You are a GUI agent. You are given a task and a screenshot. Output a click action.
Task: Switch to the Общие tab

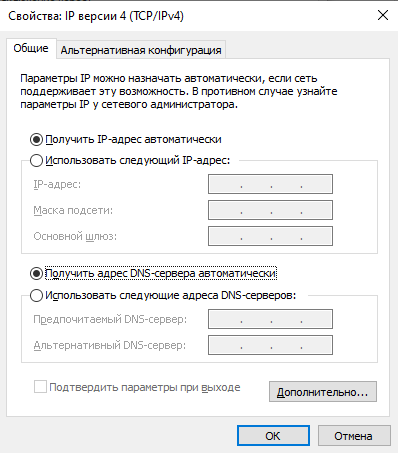coord(31,49)
